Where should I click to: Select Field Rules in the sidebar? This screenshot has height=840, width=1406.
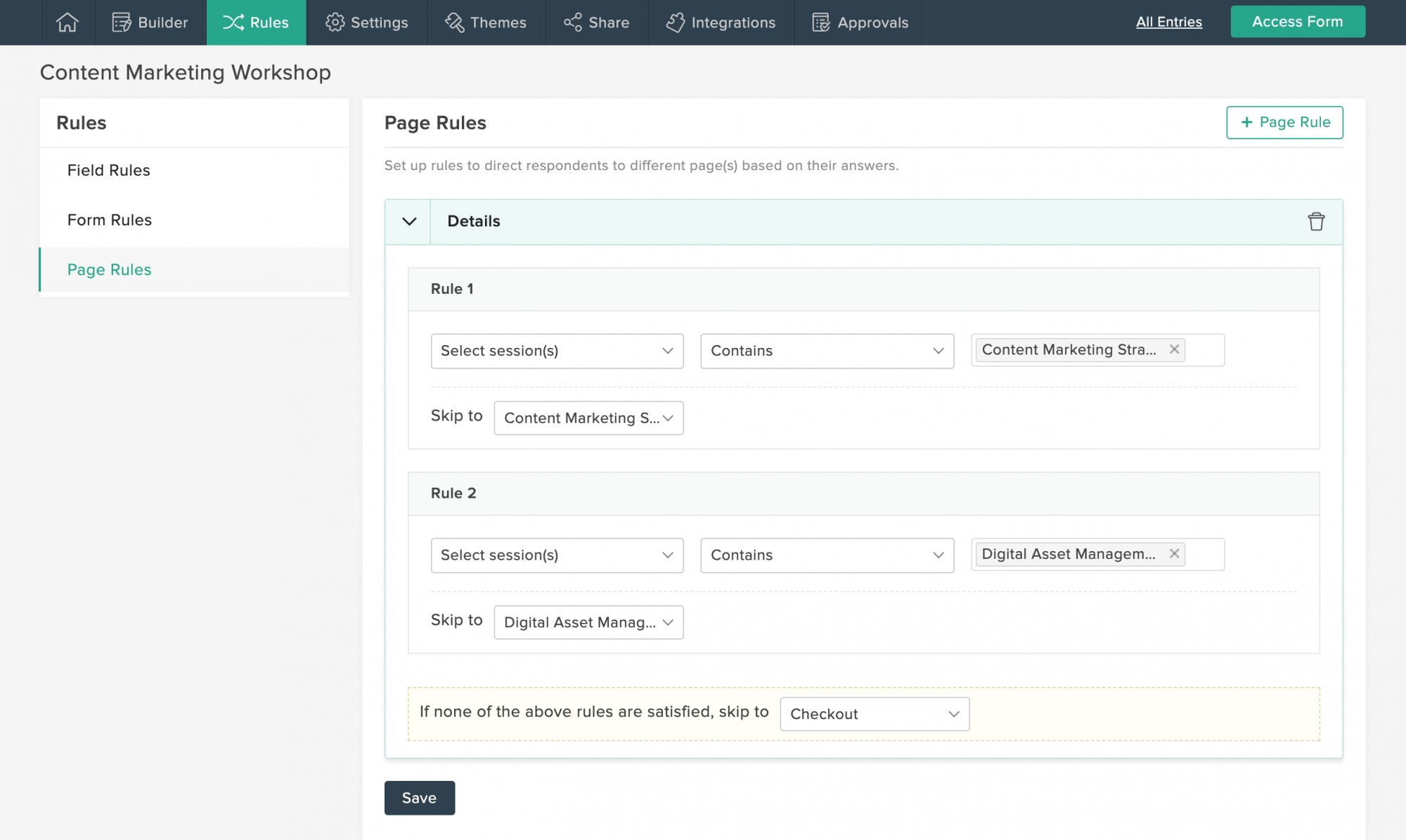[x=108, y=170]
